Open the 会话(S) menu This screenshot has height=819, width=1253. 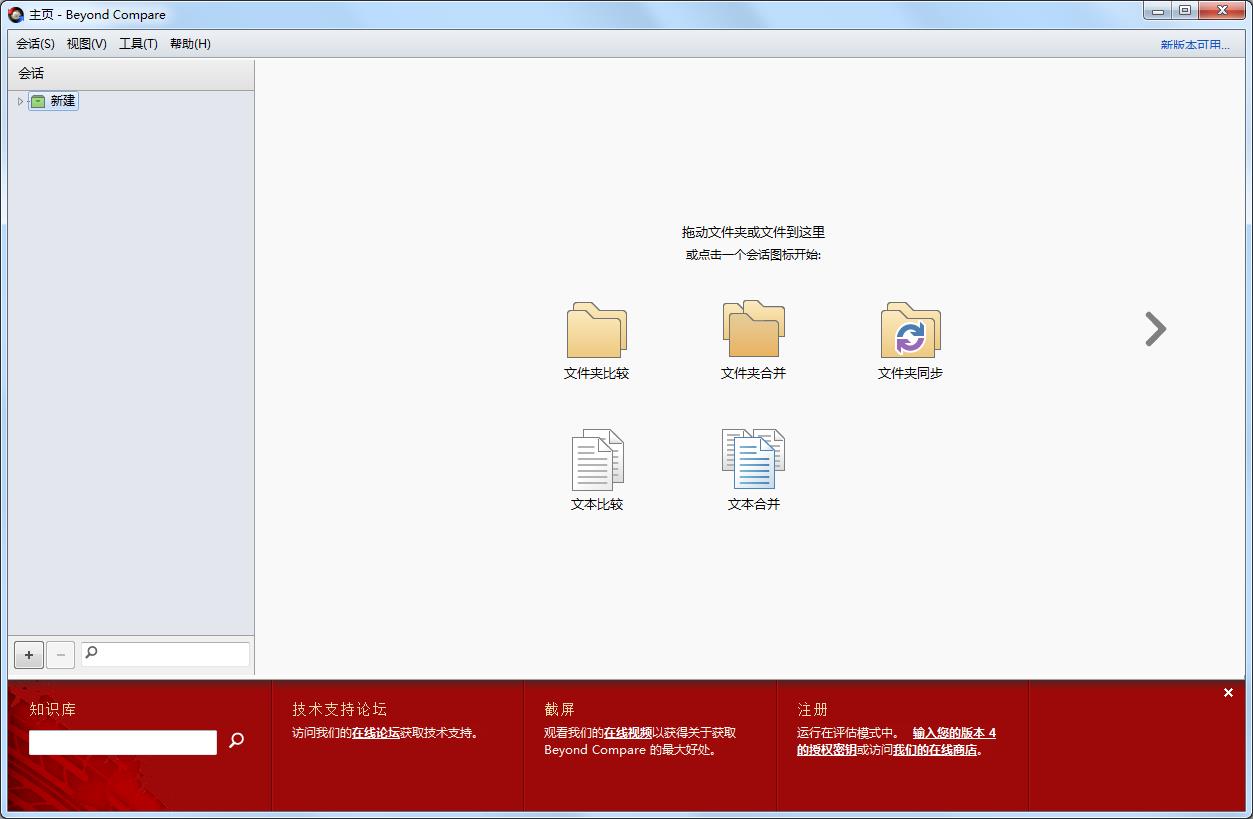[x=35, y=44]
